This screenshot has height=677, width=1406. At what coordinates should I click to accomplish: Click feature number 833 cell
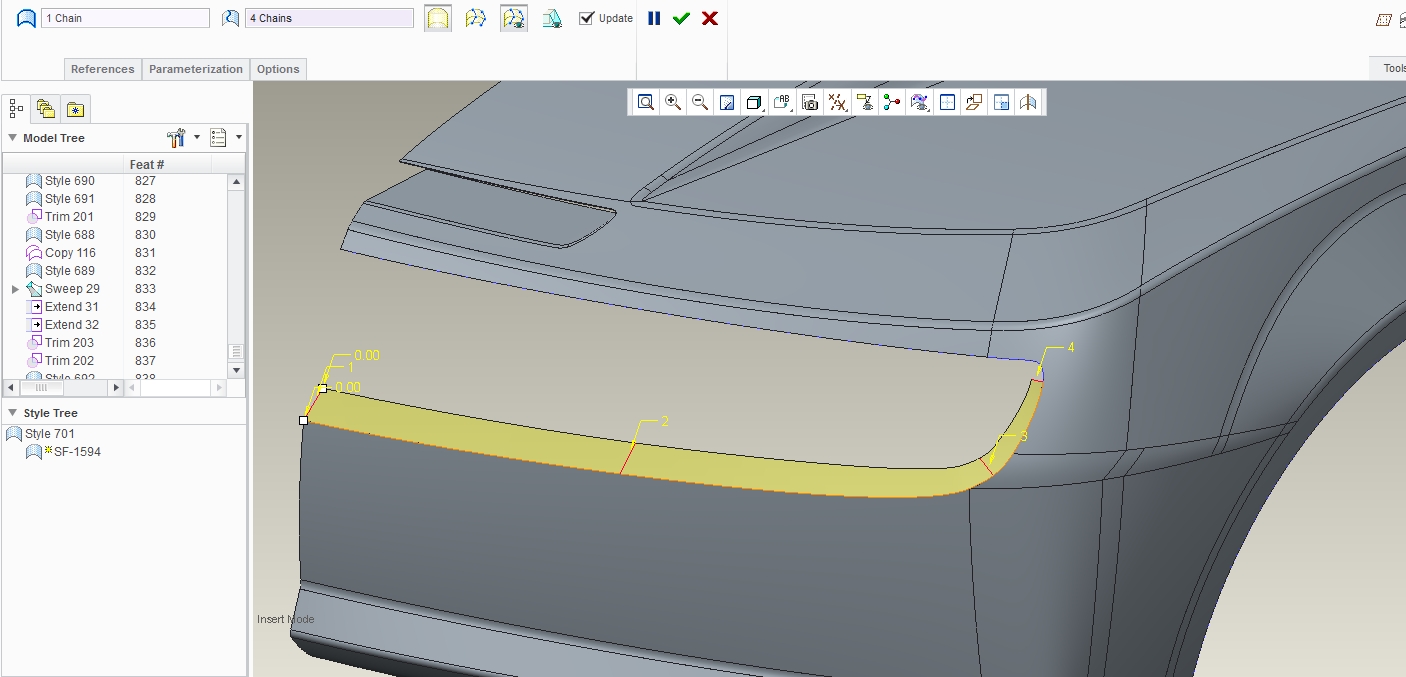146,289
